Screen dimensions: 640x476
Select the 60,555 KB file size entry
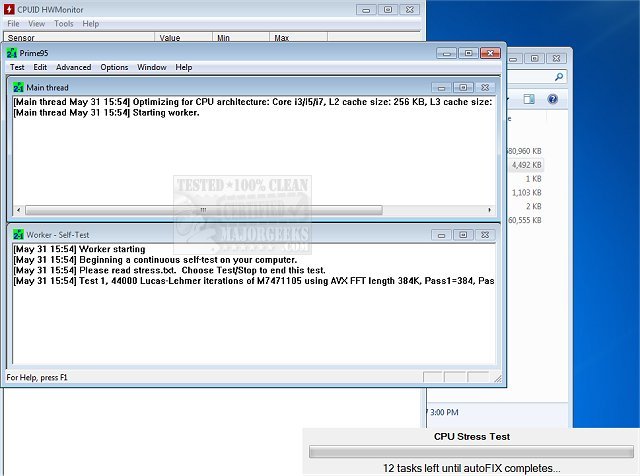tap(525, 220)
